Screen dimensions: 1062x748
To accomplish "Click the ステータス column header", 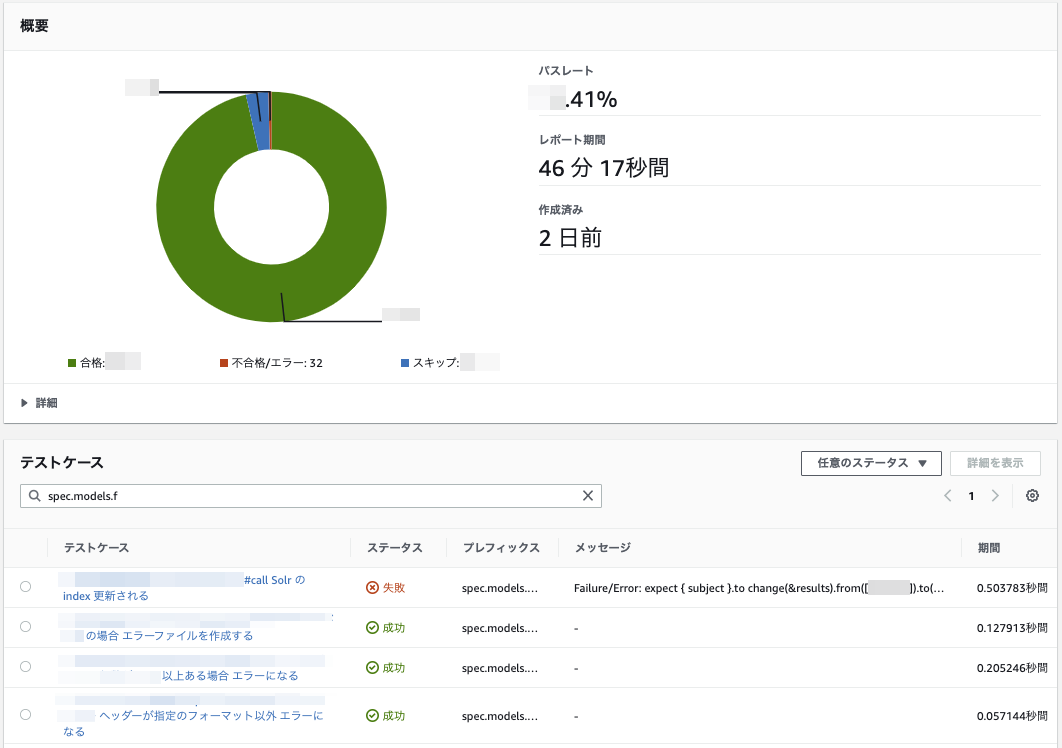I will [x=394, y=547].
